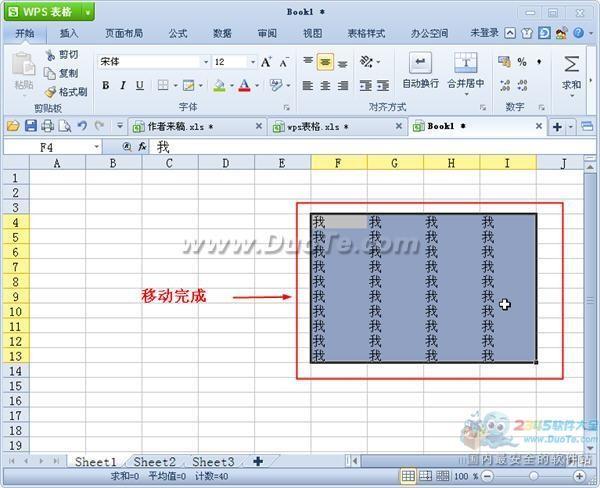Click the Cut (剪切) scissors icon
This screenshot has width=600, height=488.
tap(51, 55)
